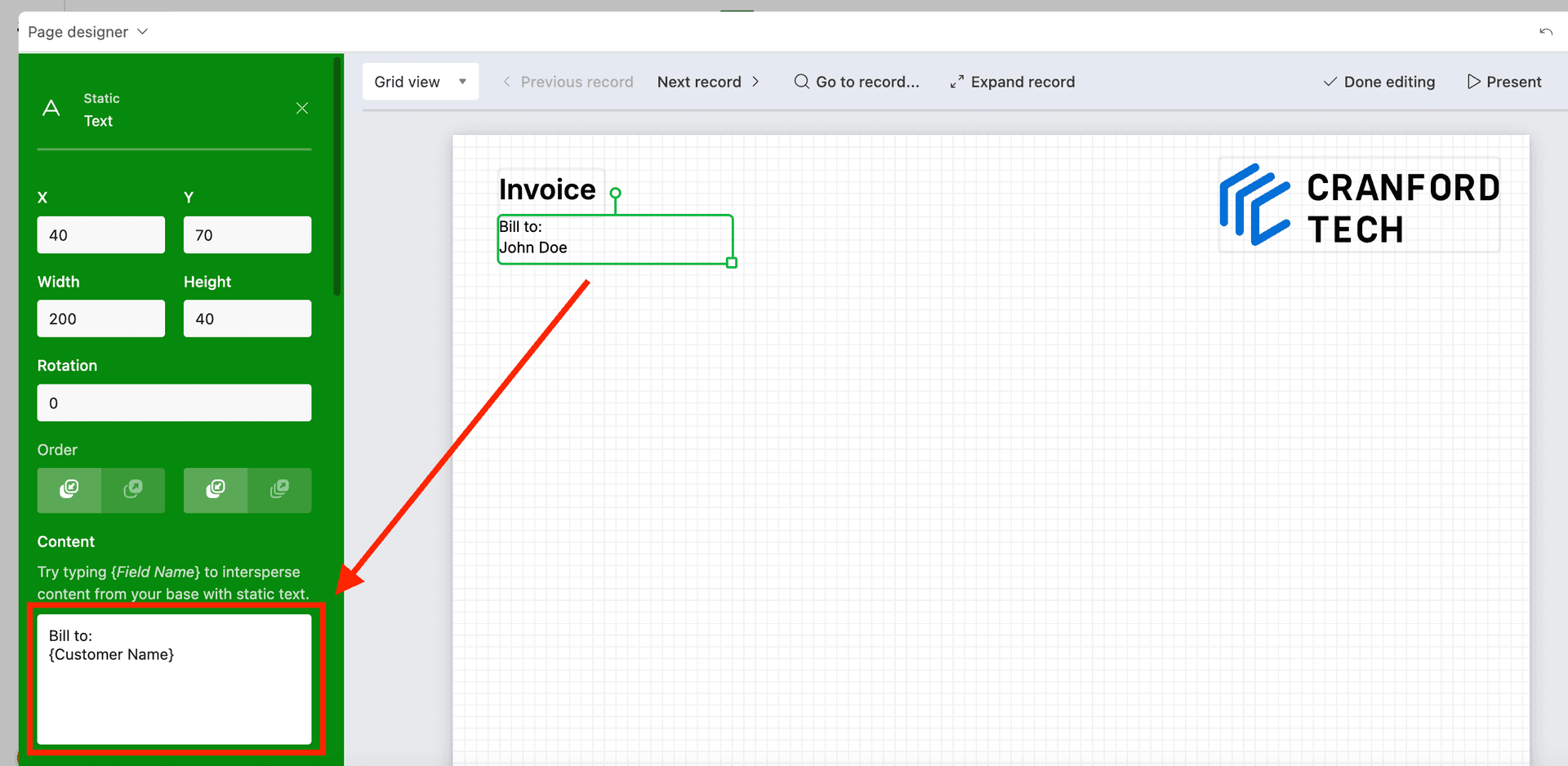
Task: Click the Content box with {Customer Name}
Action: [x=174, y=679]
